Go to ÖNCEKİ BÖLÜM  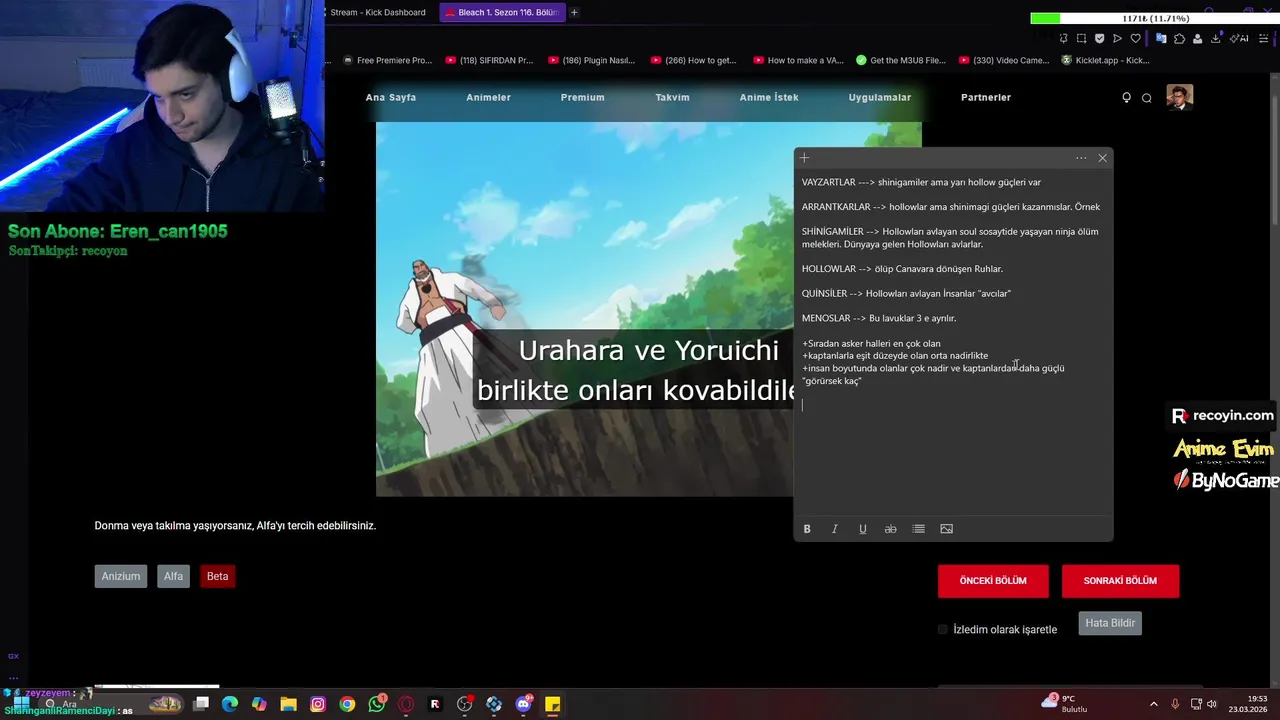pyautogui.click(x=993, y=581)
